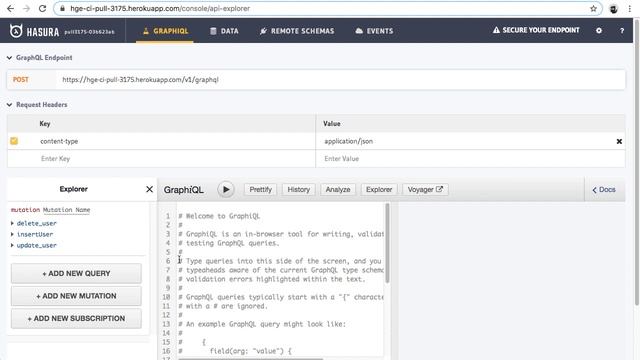Click Add New Query button
This screenshot has width=640, height=360.
coord(76,273)
